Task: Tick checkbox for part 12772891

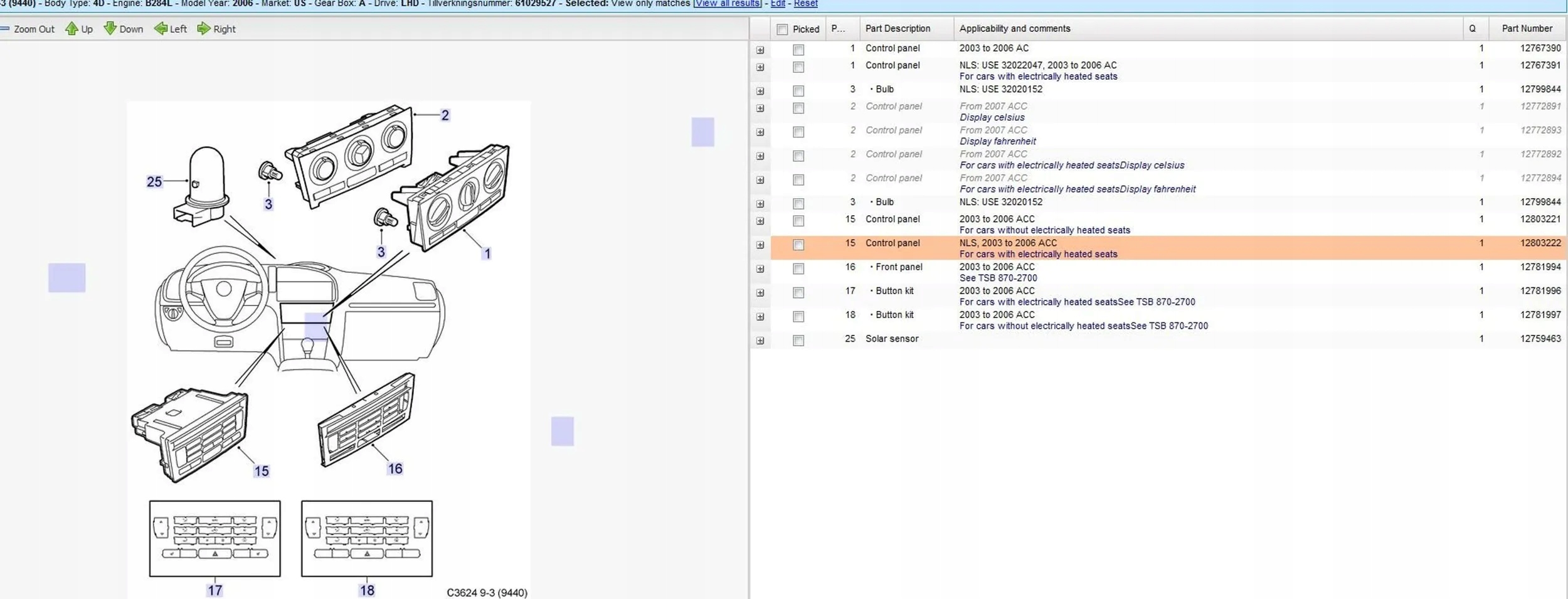Action: pos(798,108)
